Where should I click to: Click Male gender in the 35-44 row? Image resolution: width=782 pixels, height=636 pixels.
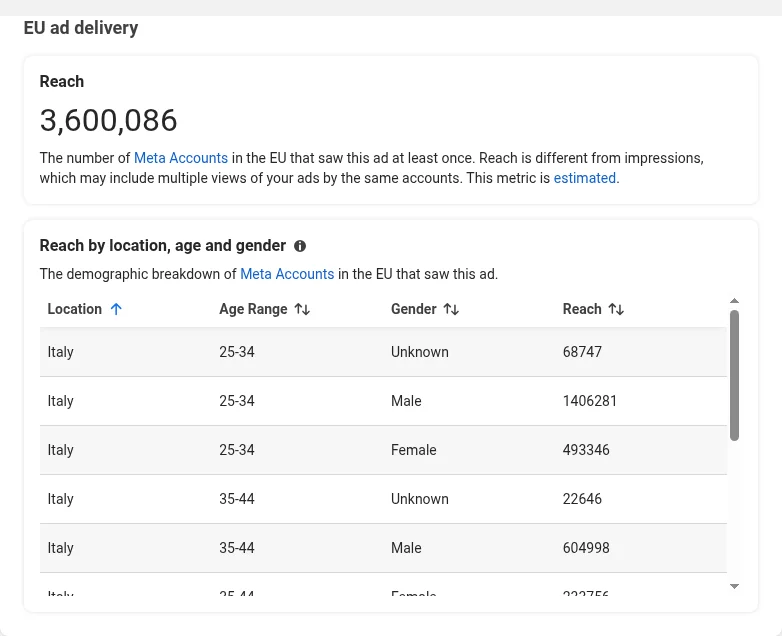point(406,548)
